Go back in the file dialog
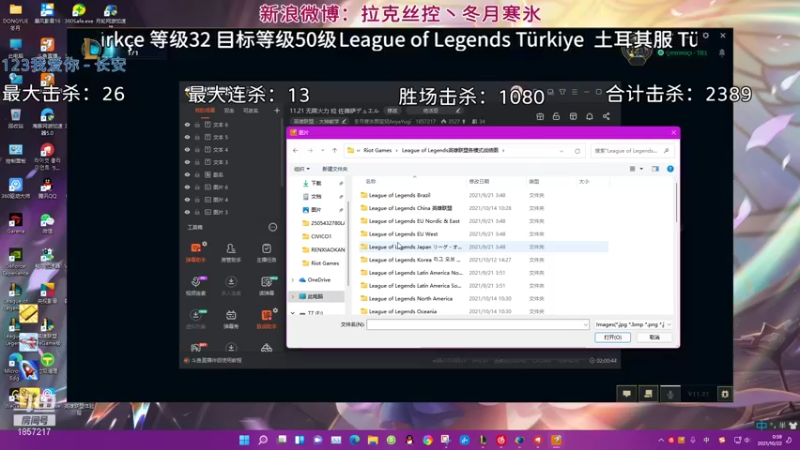 click(295, 151)
